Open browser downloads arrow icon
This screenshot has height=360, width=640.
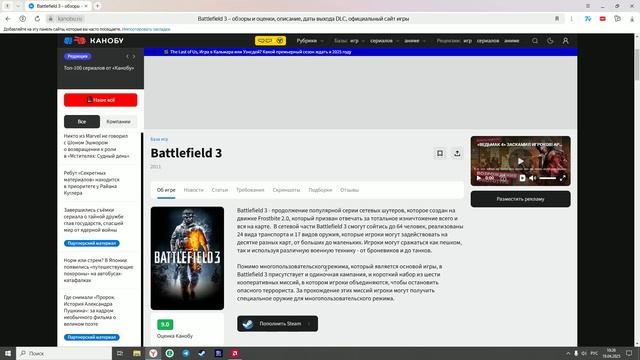tap(632, 19)
